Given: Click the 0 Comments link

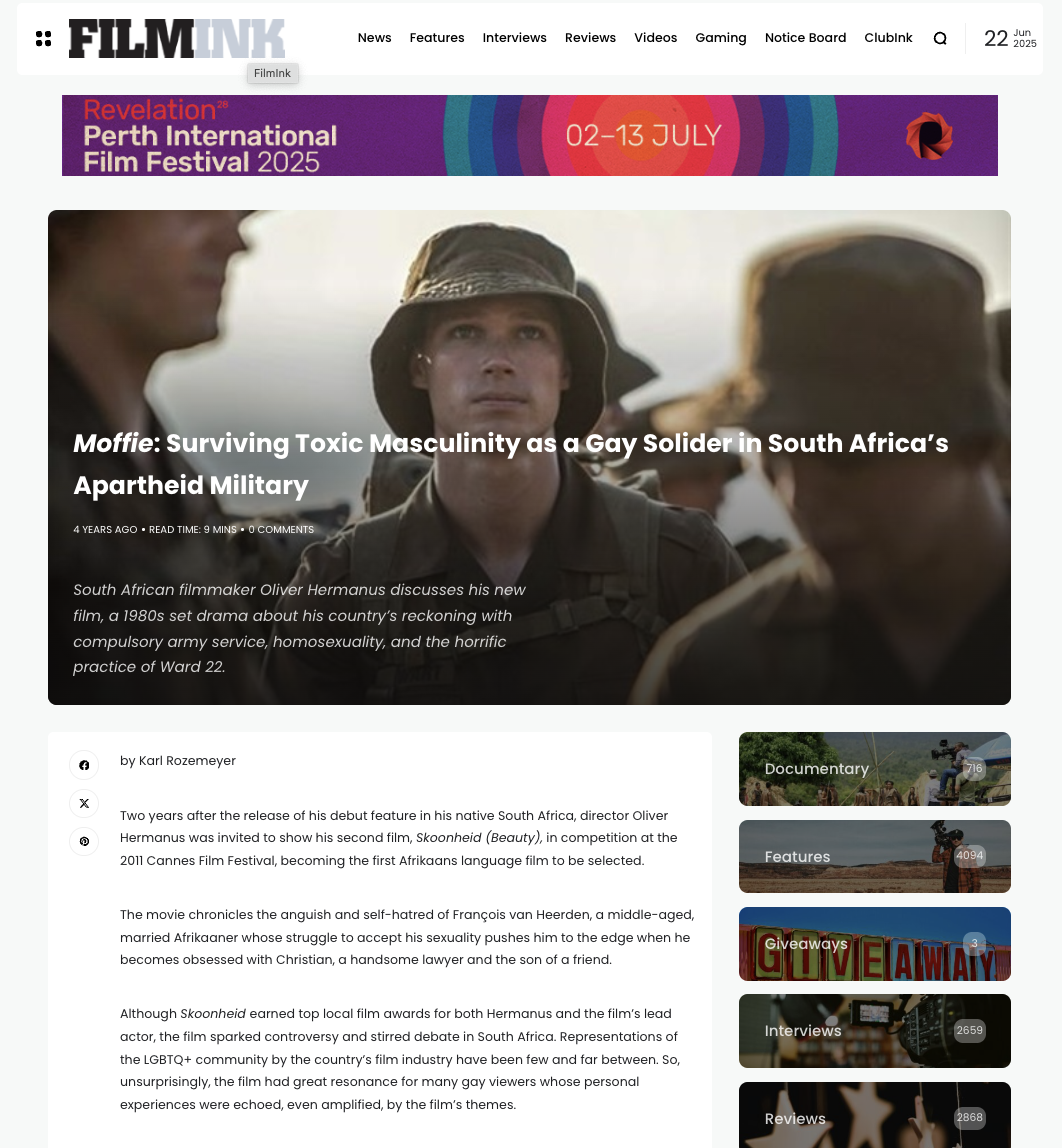Looking at the screenshot, I should click(281, 529).
